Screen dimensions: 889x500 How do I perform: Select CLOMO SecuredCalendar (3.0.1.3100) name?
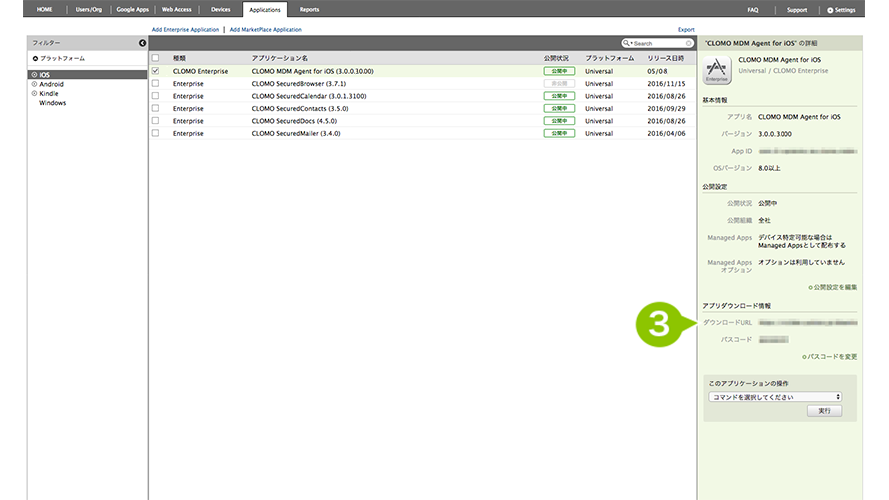pyautogui.click(x=309, y=96)
